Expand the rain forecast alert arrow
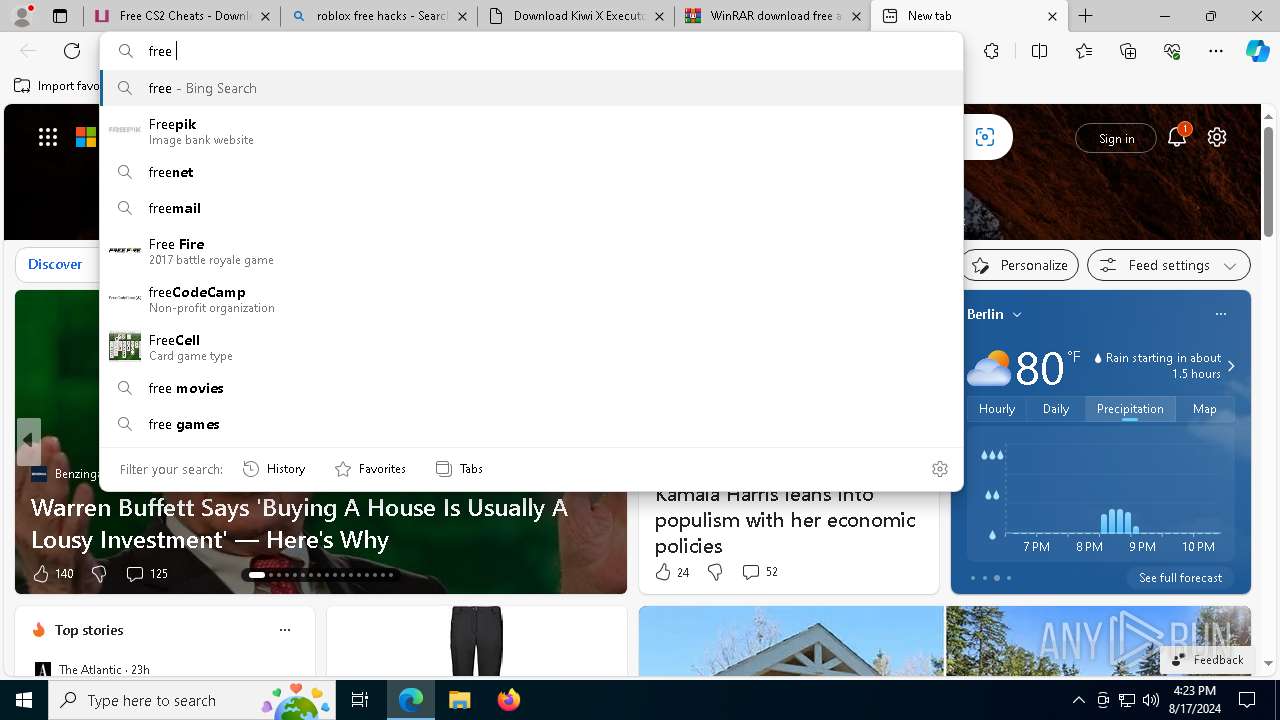This screenshot has width=1280, height=720. [1231, 366]
